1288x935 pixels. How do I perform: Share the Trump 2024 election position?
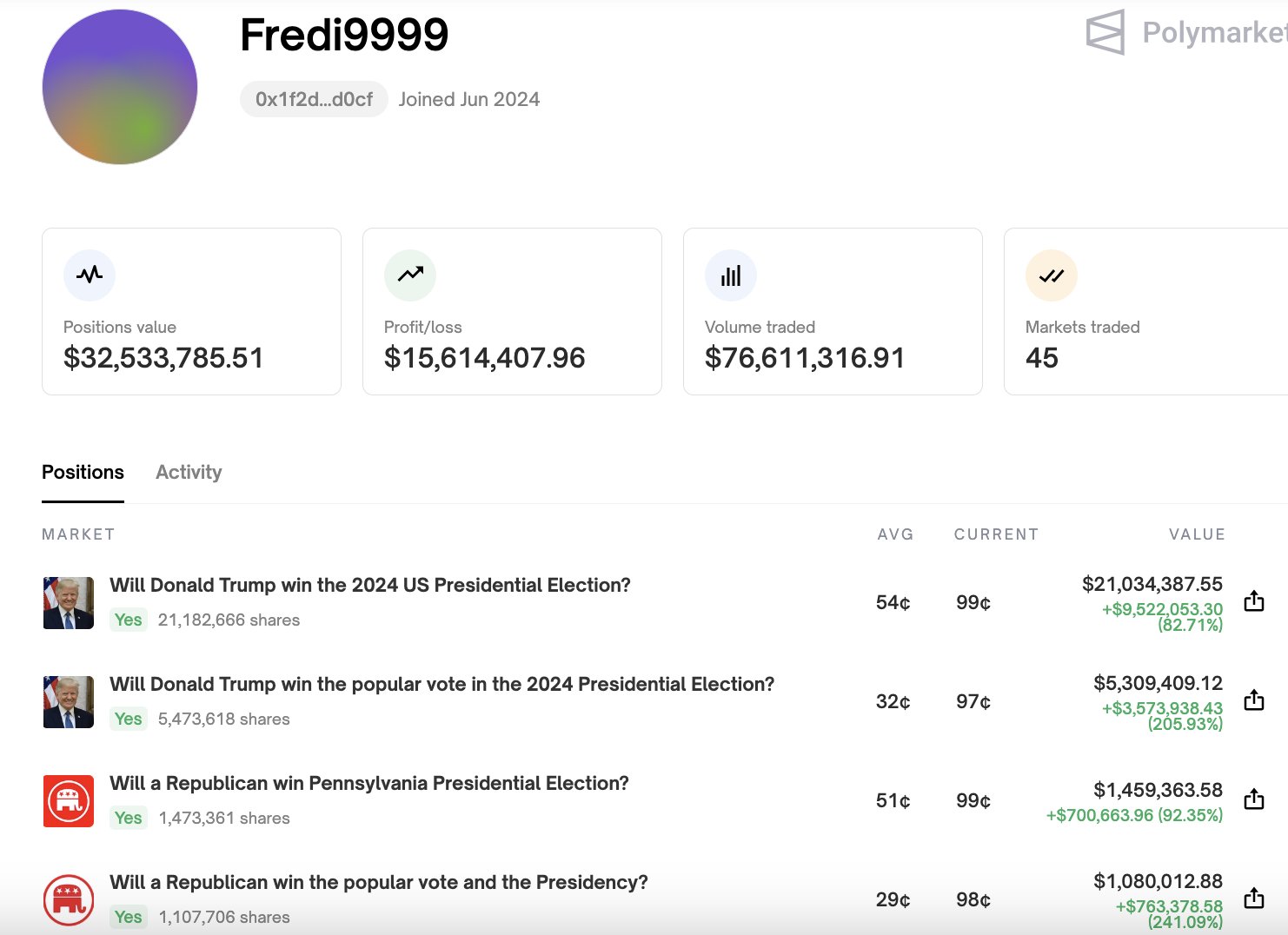[1253, 601]
